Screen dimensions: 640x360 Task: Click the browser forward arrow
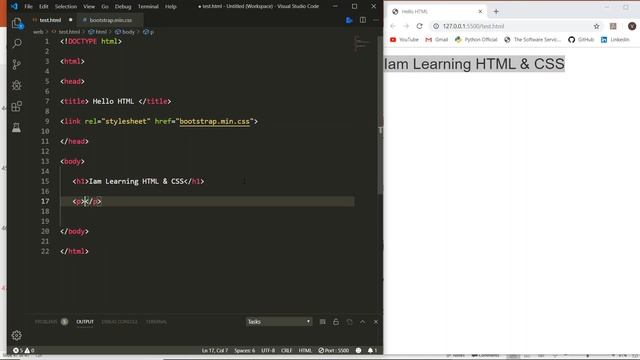click(x=406, y=26)
